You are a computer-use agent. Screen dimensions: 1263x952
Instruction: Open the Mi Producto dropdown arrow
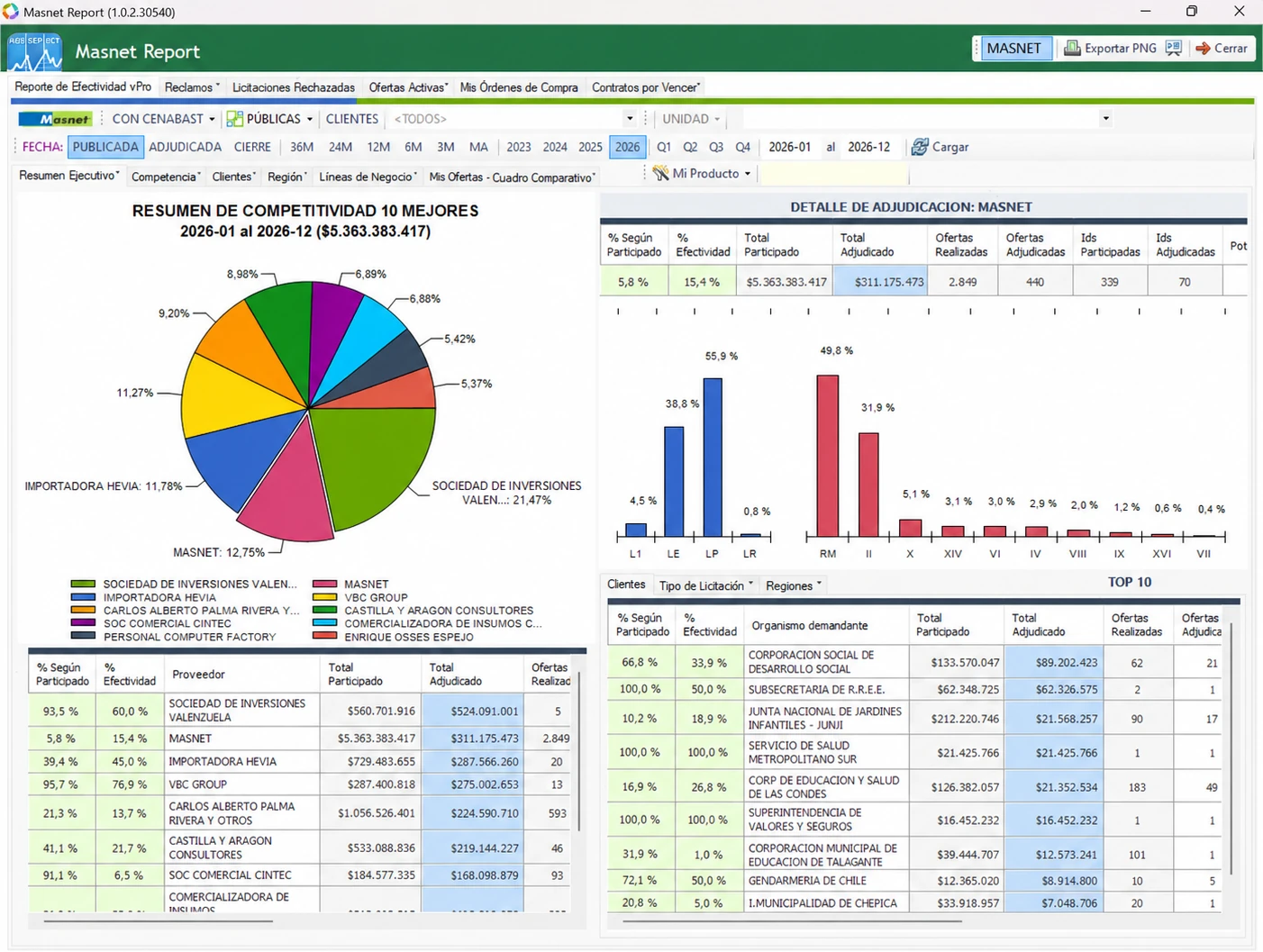tap(748, 174)
